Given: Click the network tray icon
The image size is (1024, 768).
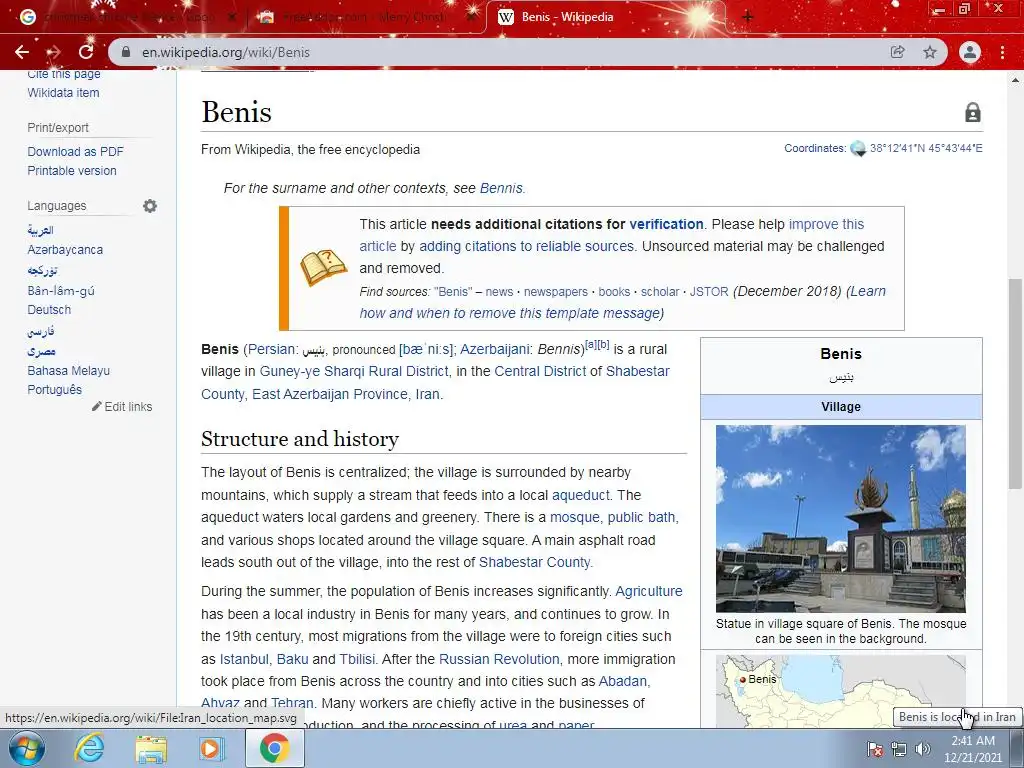Looking at the screenshot, I should [x=899, y=749].
